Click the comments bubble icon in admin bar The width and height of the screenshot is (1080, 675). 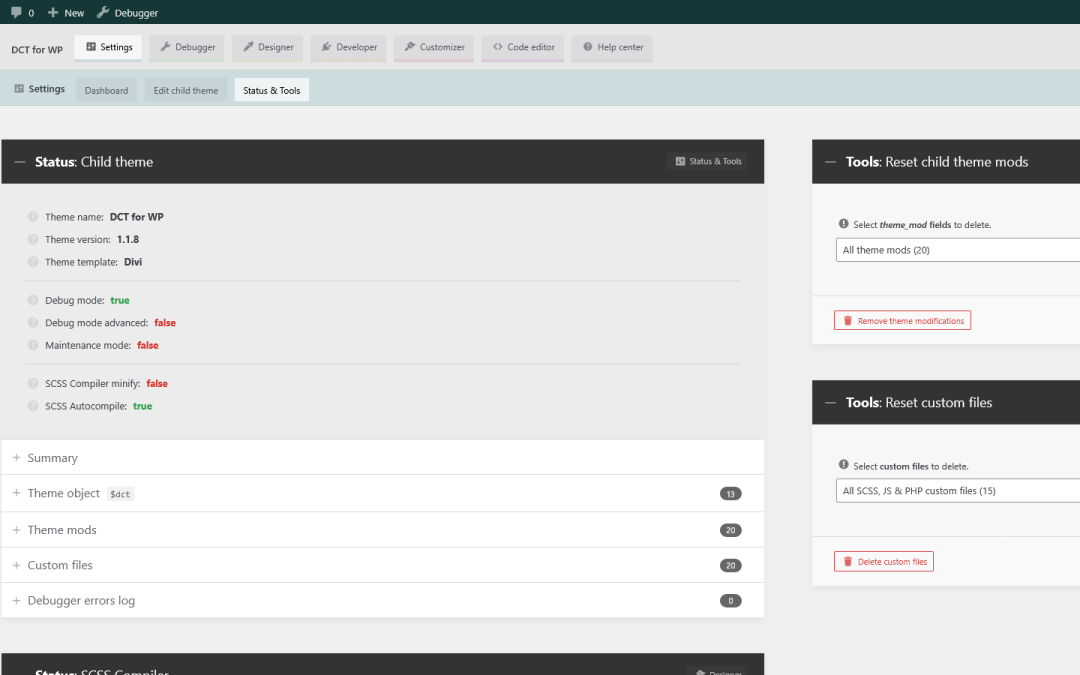point(17,12)
